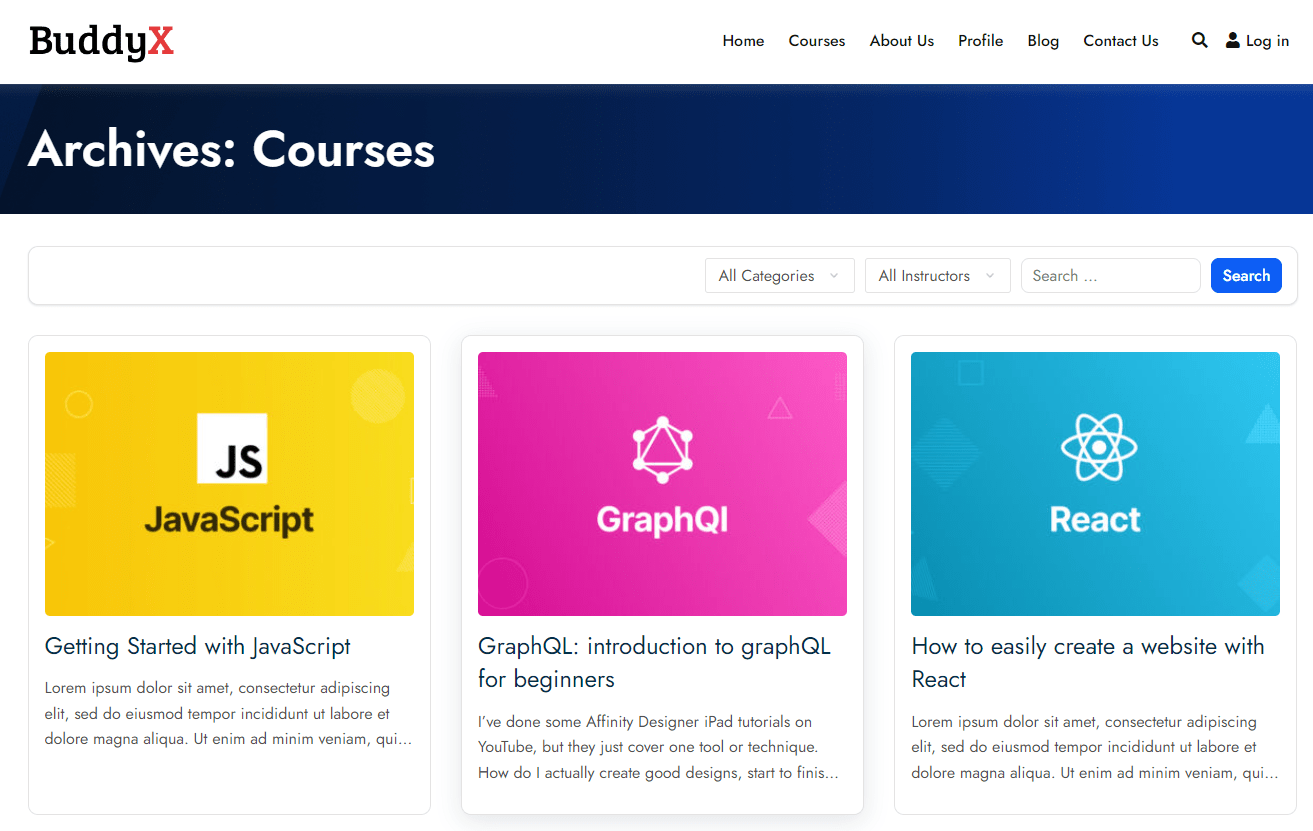Image resolution: width=1313 pixels, height=831 pixels.
Task: Open the GraphQl course thumbnail
Action: click(x=662, y=484)
